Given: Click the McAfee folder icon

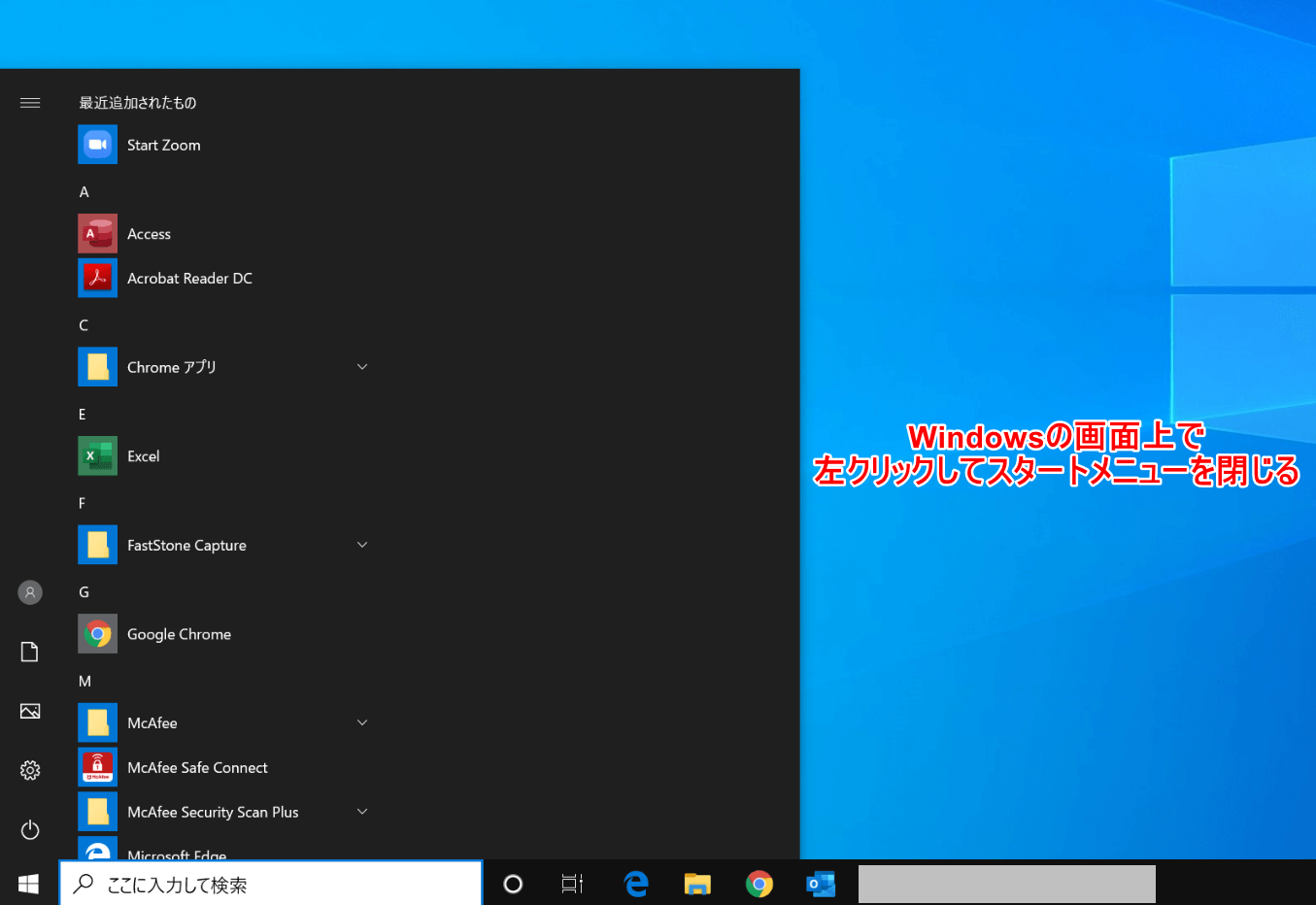Looking at the screenshot, I should point(97,723).
